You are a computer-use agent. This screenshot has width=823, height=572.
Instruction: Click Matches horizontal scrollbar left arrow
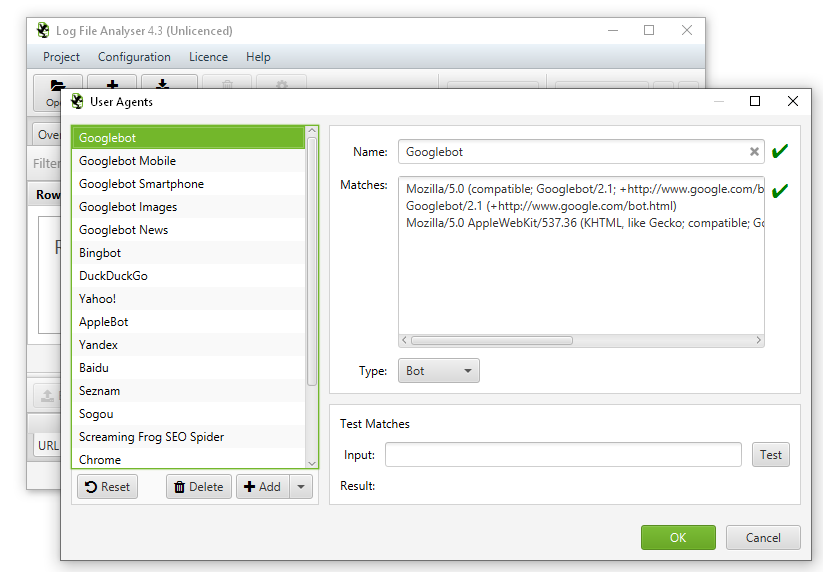click(x=404, y=340)
